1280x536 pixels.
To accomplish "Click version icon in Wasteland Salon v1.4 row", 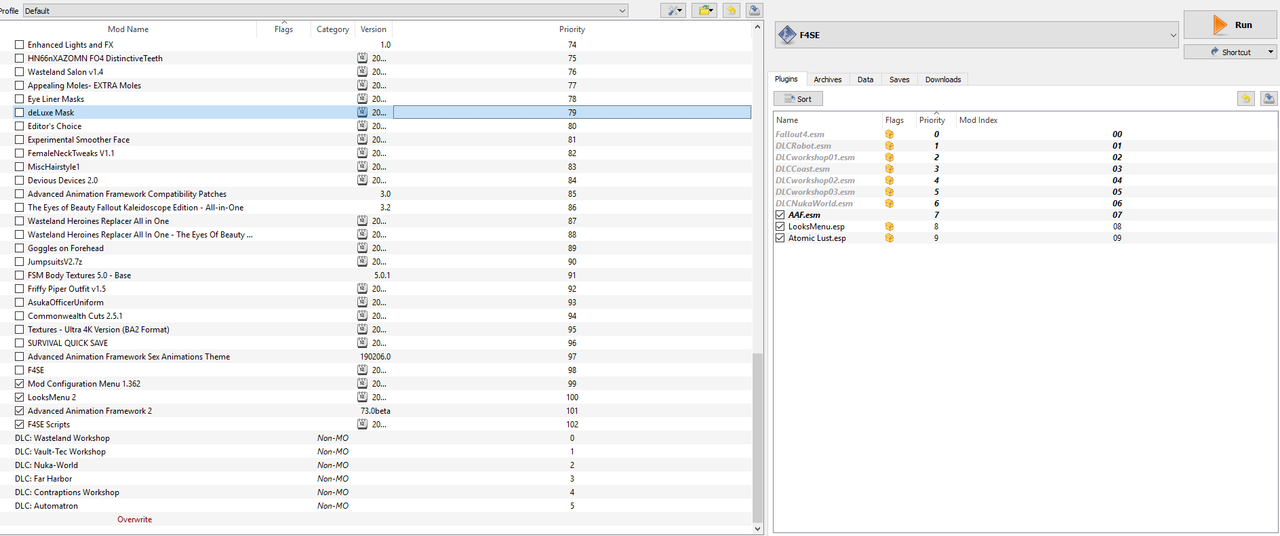I will click(x=363, y=72).
